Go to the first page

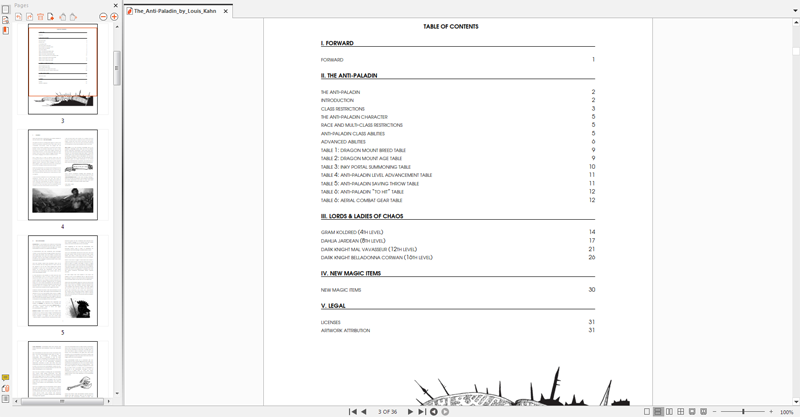pos(352,412)
